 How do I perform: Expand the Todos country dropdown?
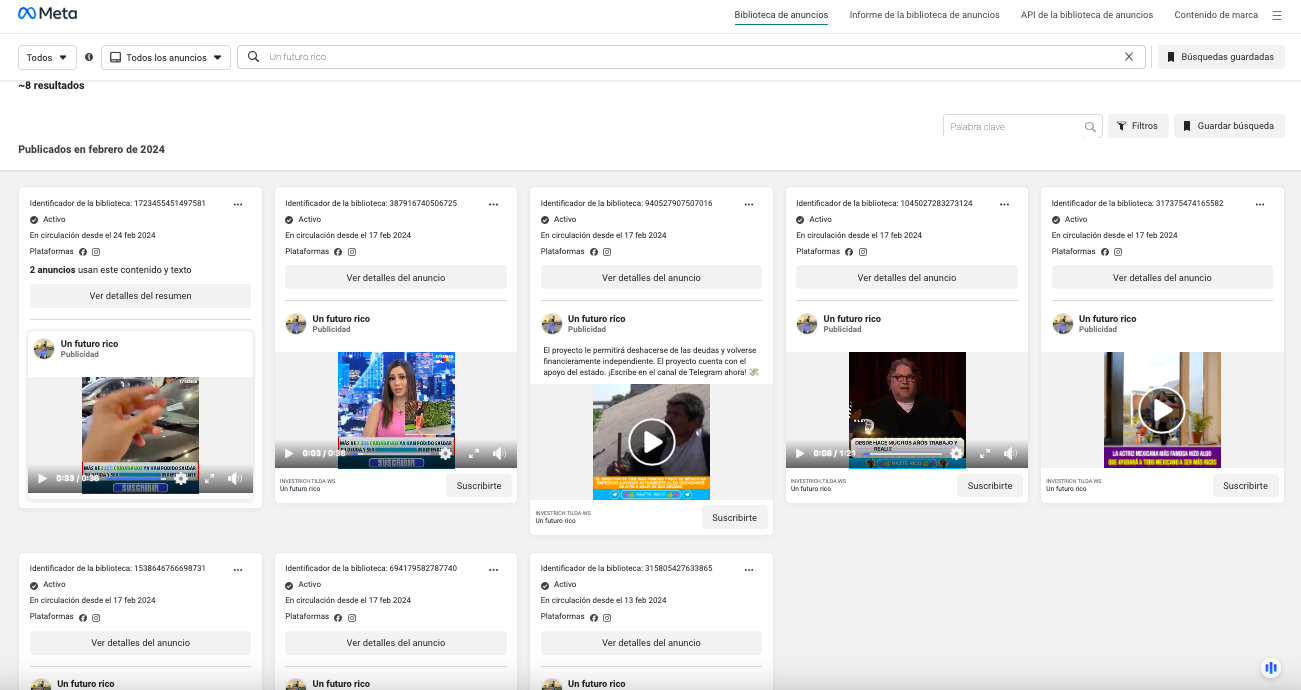click(48, 58)
